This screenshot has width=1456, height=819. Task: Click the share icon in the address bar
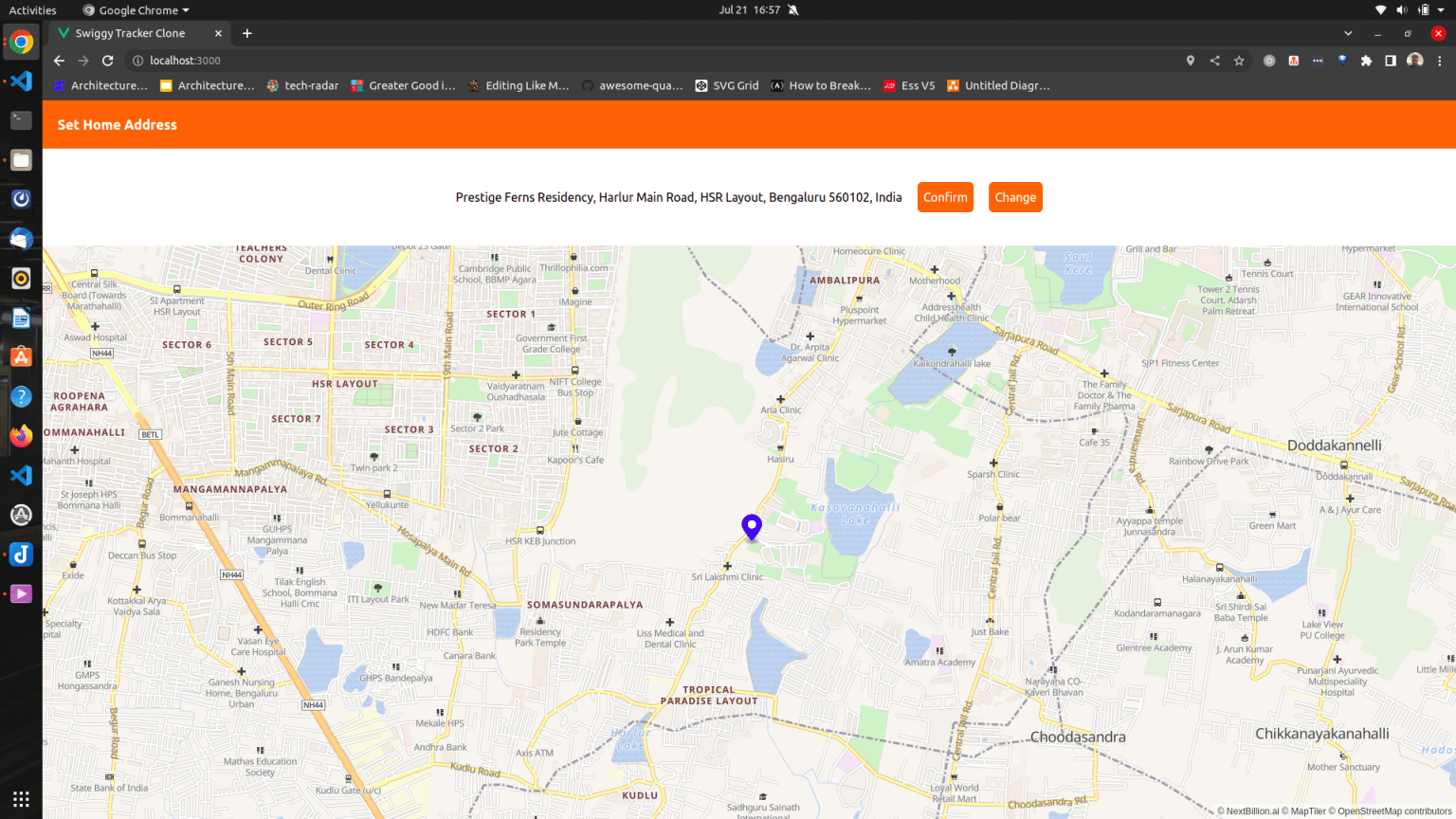(1214, 60)
